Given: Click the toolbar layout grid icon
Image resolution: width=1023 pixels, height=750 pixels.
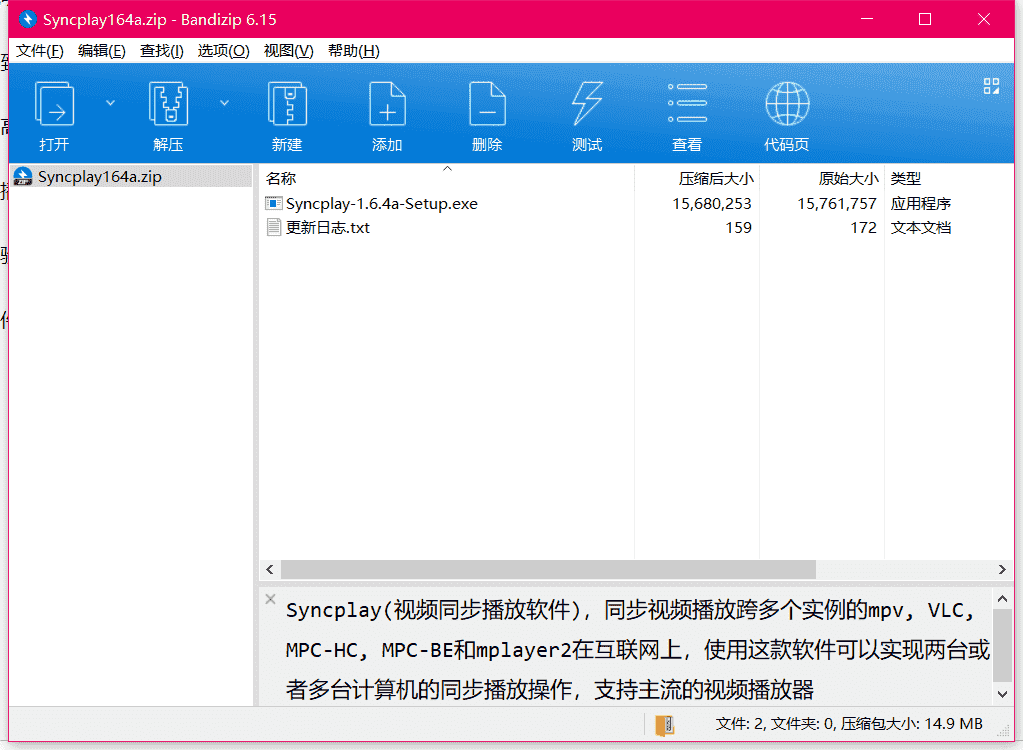Looking at the screenshot, I should pyautogui.click(x=991, y=86).
